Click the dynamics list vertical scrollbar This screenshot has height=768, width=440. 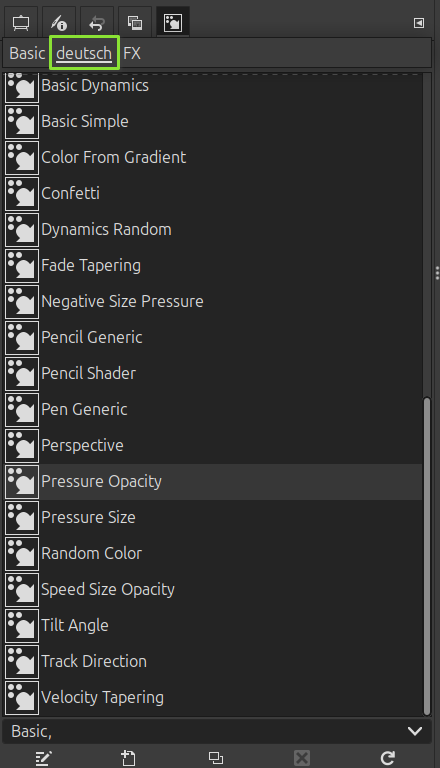tap(427, 556)
